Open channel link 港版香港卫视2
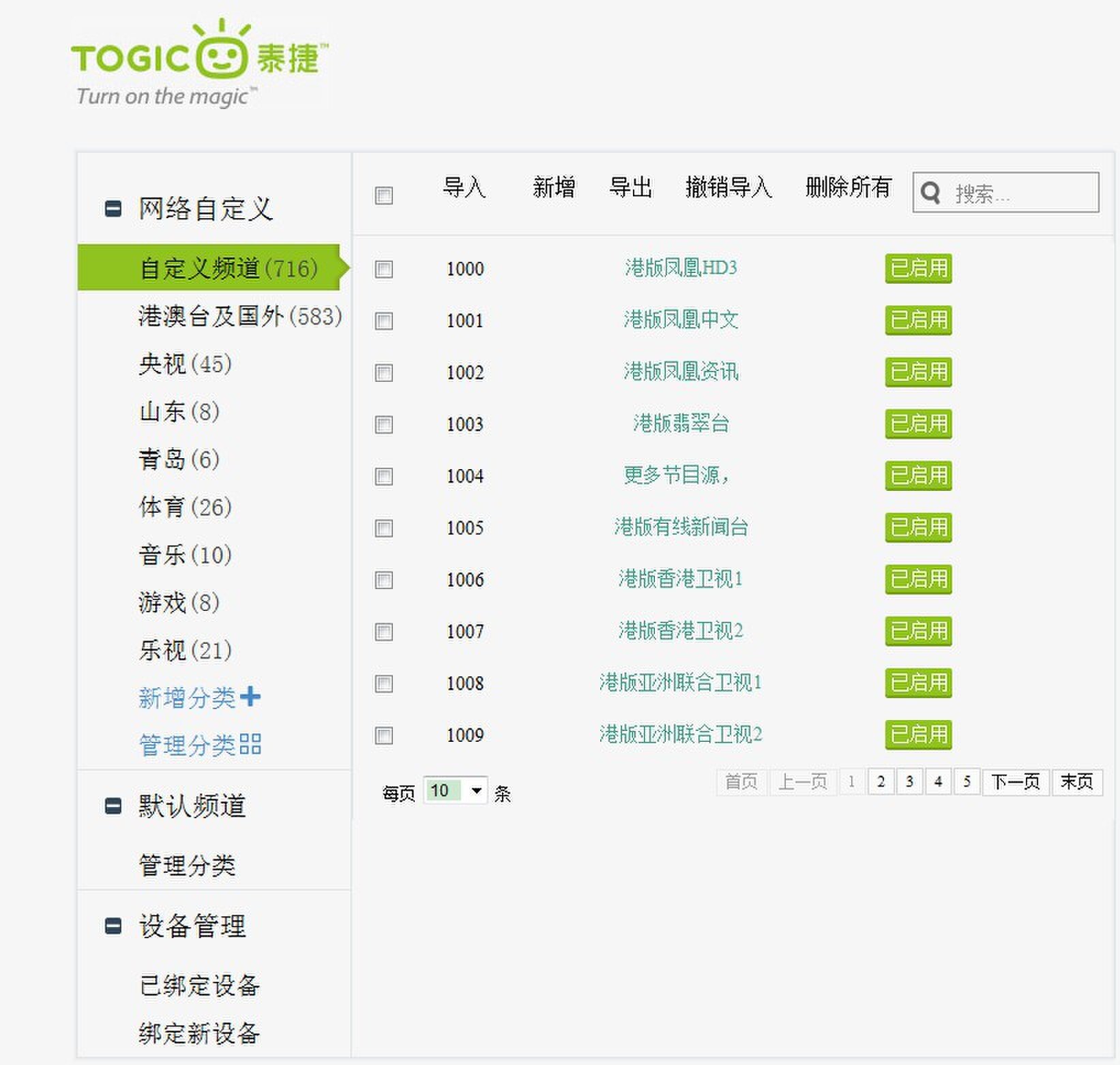This screenshot has width=1120, height=1065. (x=681, y=630)
